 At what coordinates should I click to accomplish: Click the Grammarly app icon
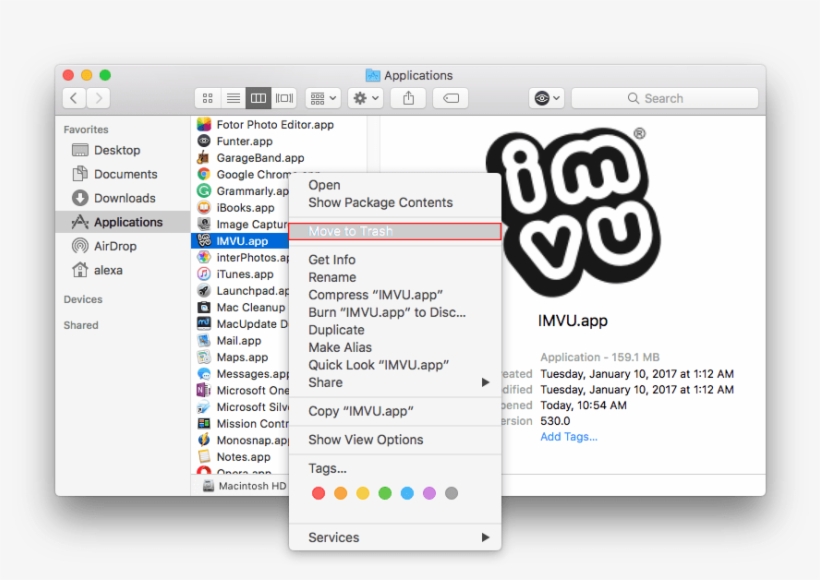tap(204, 191)
